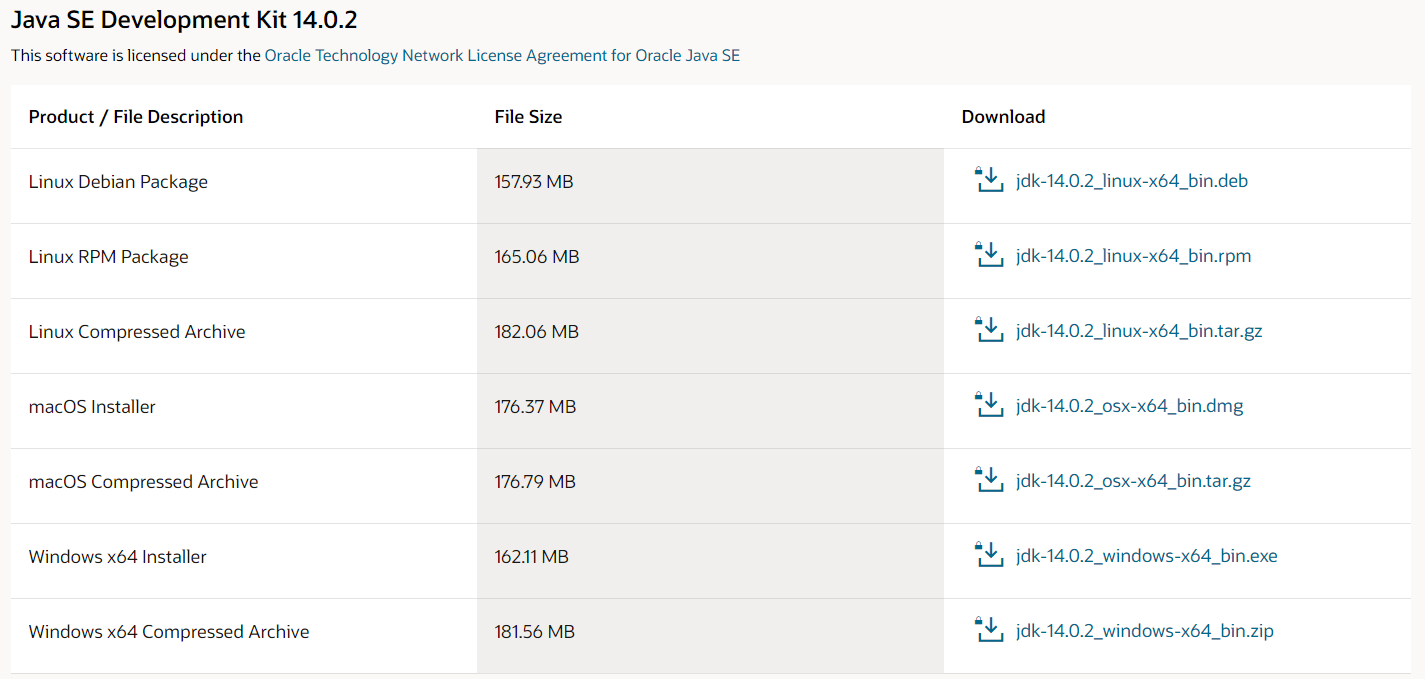
Task: Click the Java SE Development Kit 14.0.2 heading
Action: [x=184, y=19]
